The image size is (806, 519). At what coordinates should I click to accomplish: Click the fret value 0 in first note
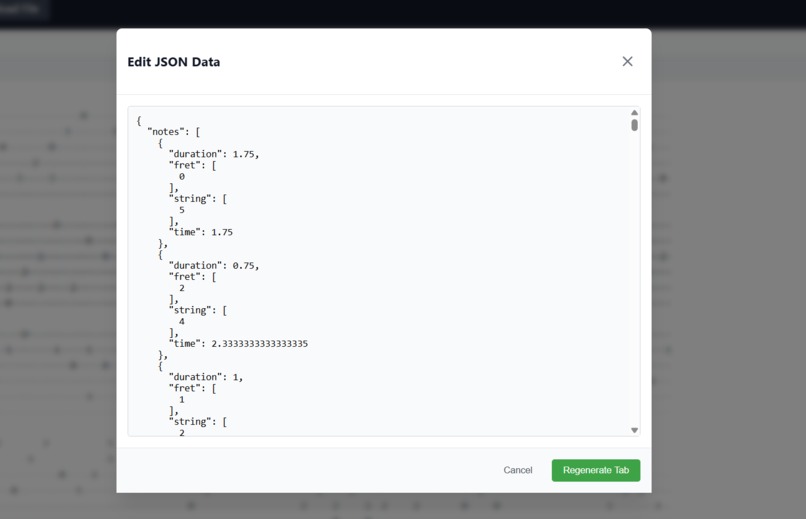(x=182, y=177)
